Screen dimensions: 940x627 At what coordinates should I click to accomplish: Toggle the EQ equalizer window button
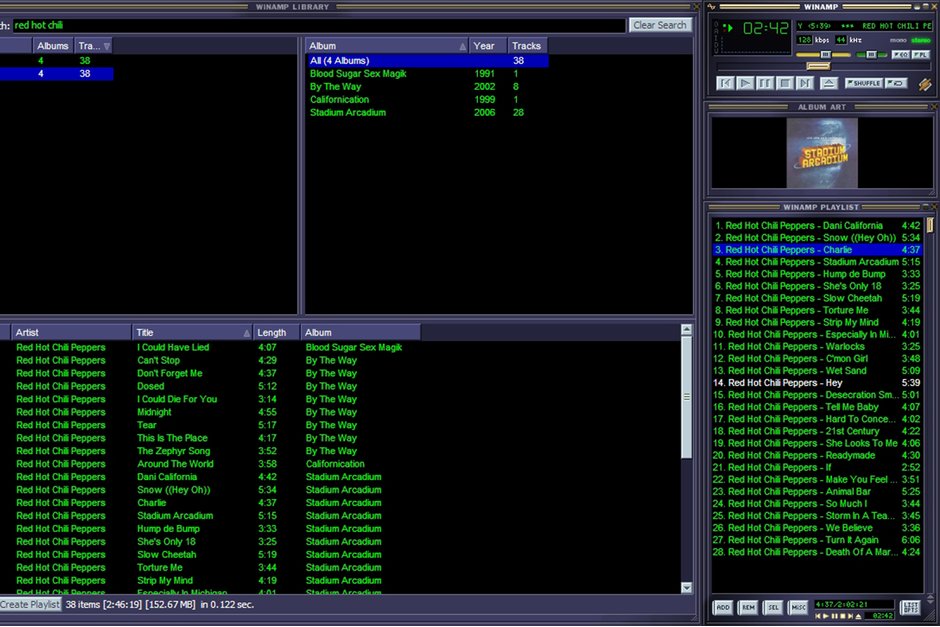[899, 54]
